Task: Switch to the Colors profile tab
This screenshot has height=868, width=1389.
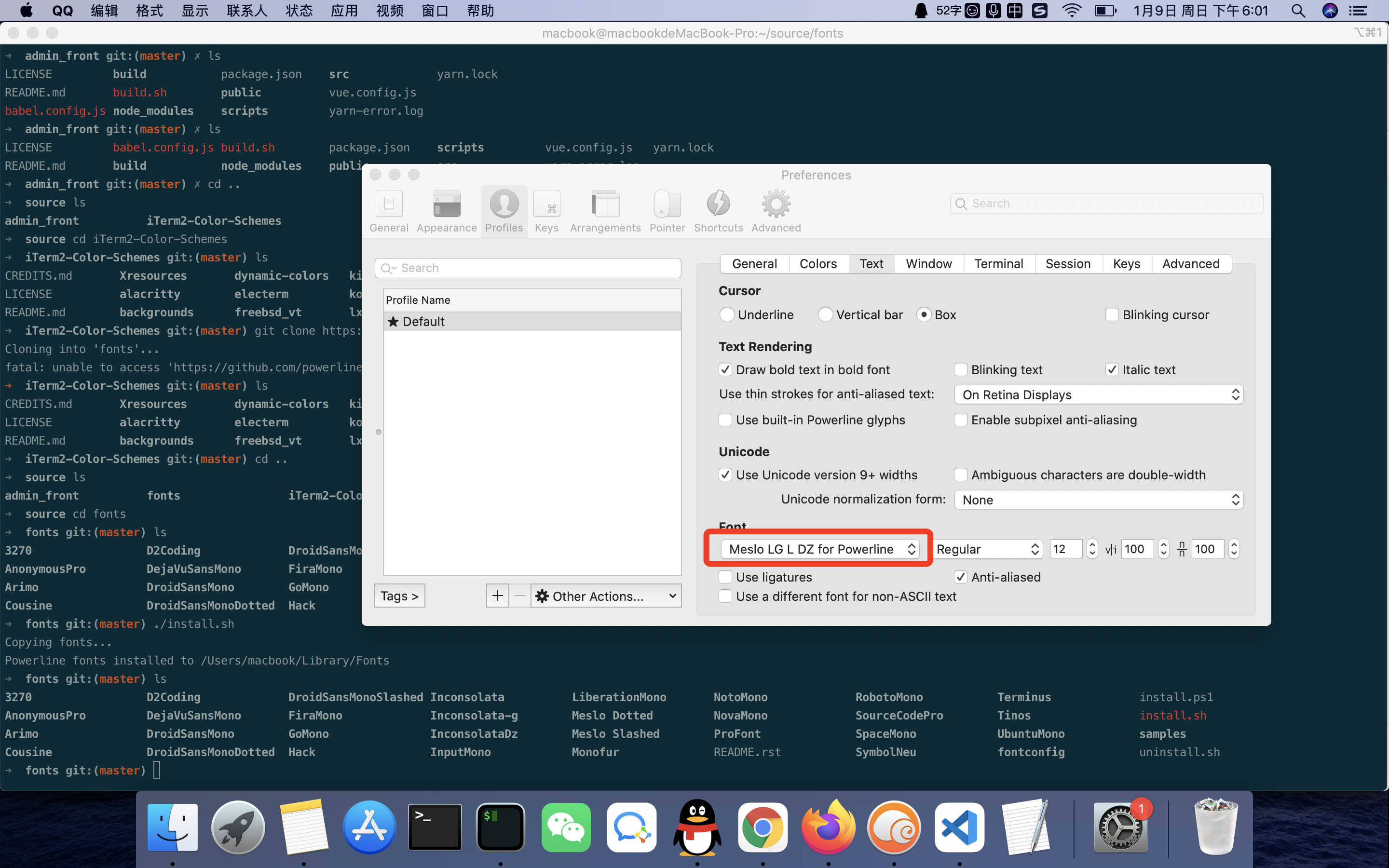Action: coord(817,263)
